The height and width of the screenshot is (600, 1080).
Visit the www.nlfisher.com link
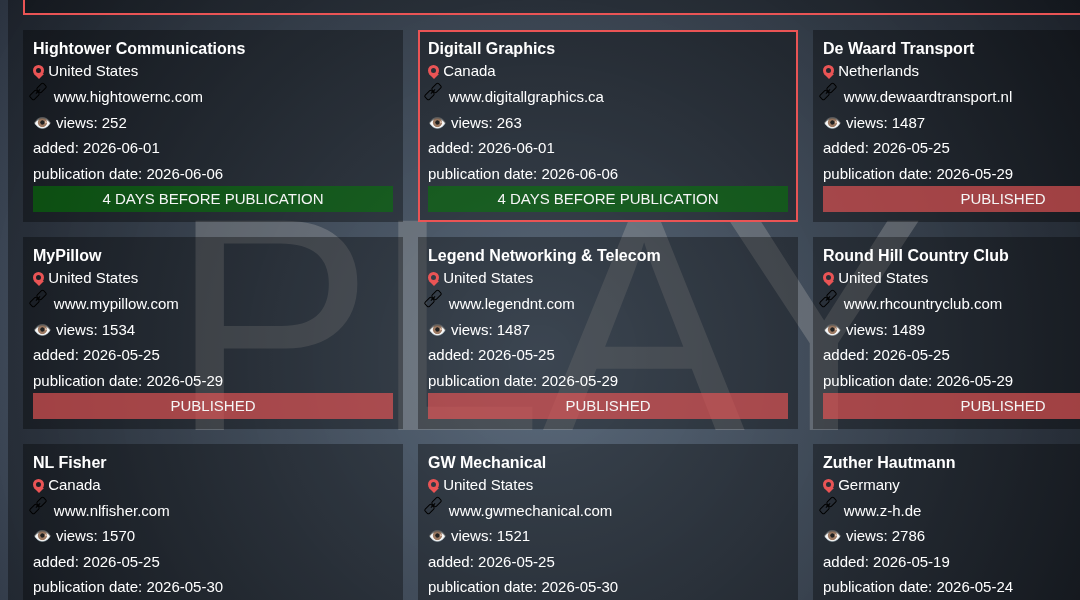[112, 511]
